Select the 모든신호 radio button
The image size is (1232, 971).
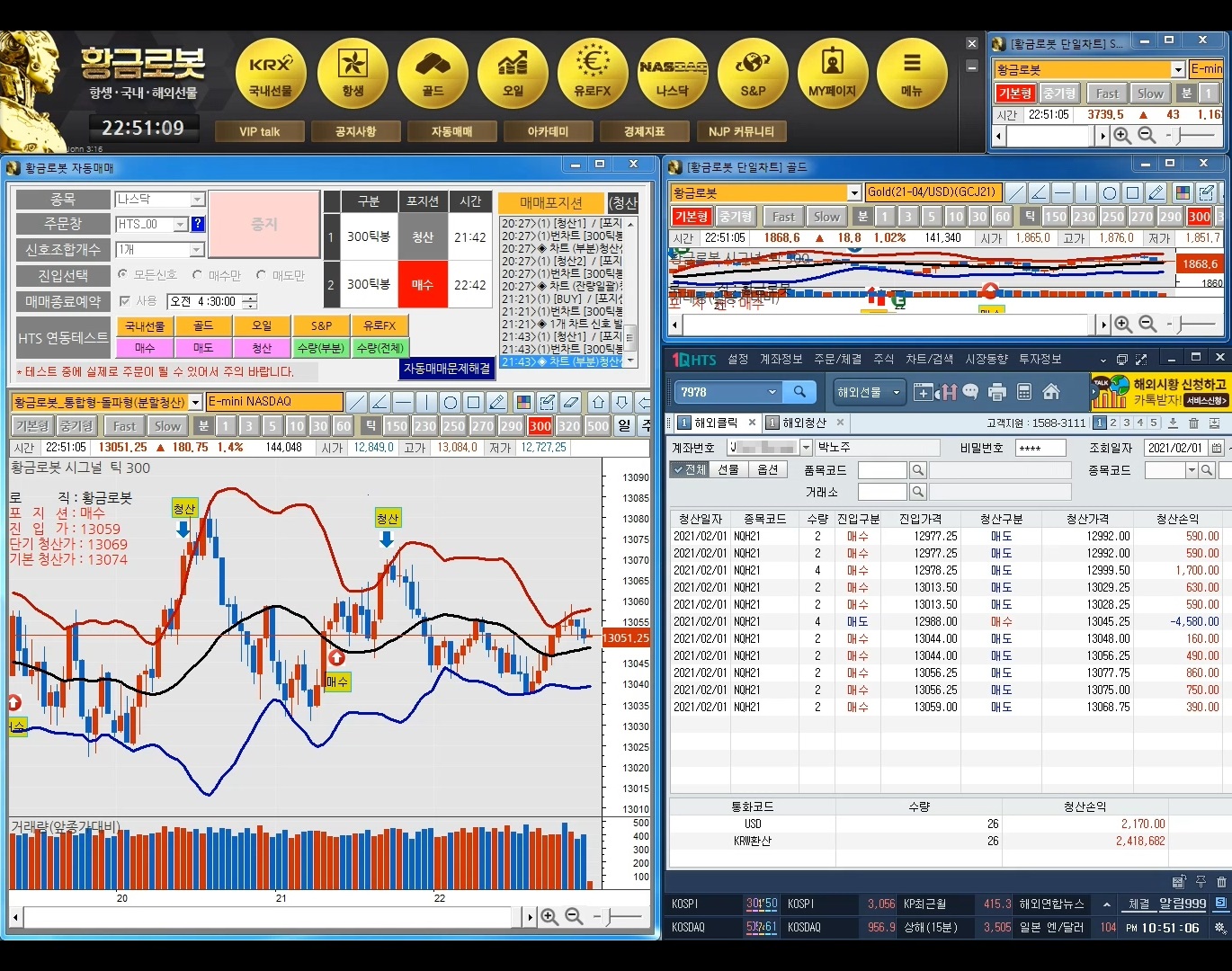pyautogui.click(x=123, y=274)
